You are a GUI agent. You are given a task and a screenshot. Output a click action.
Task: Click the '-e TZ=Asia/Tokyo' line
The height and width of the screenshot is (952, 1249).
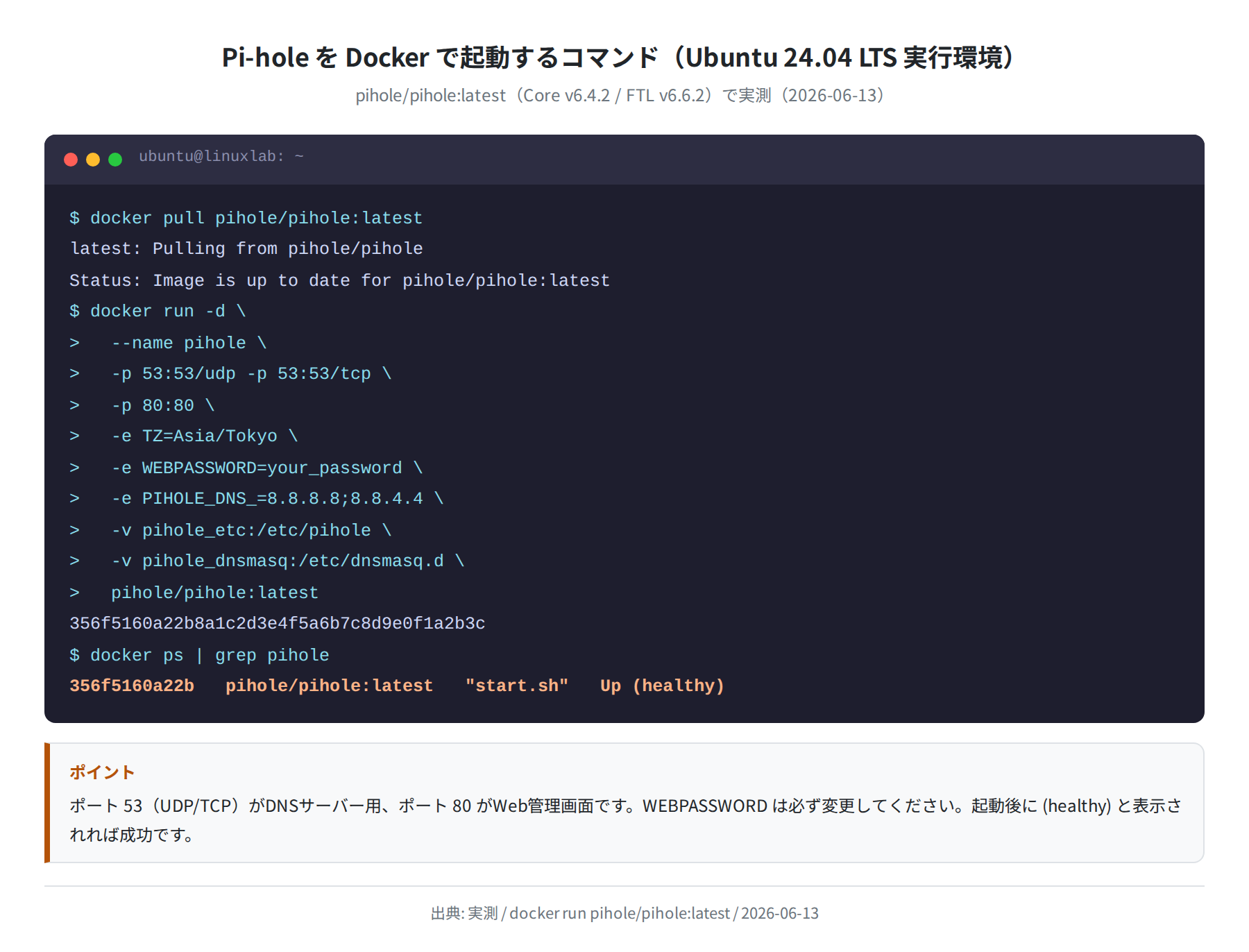click(184, 436)
